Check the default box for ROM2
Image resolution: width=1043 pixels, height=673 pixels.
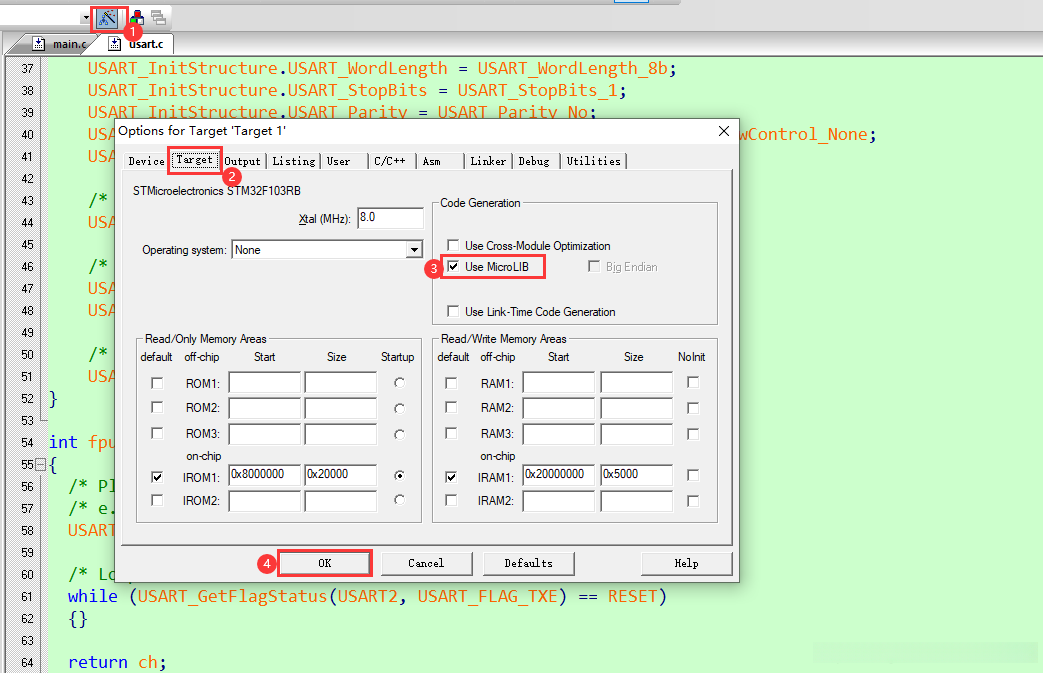point(157,407)
